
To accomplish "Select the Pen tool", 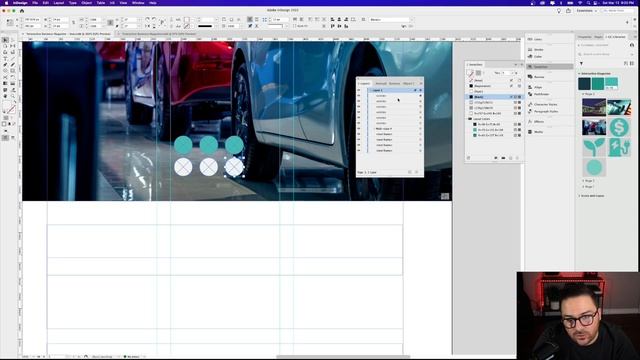I will click(5, 64).
